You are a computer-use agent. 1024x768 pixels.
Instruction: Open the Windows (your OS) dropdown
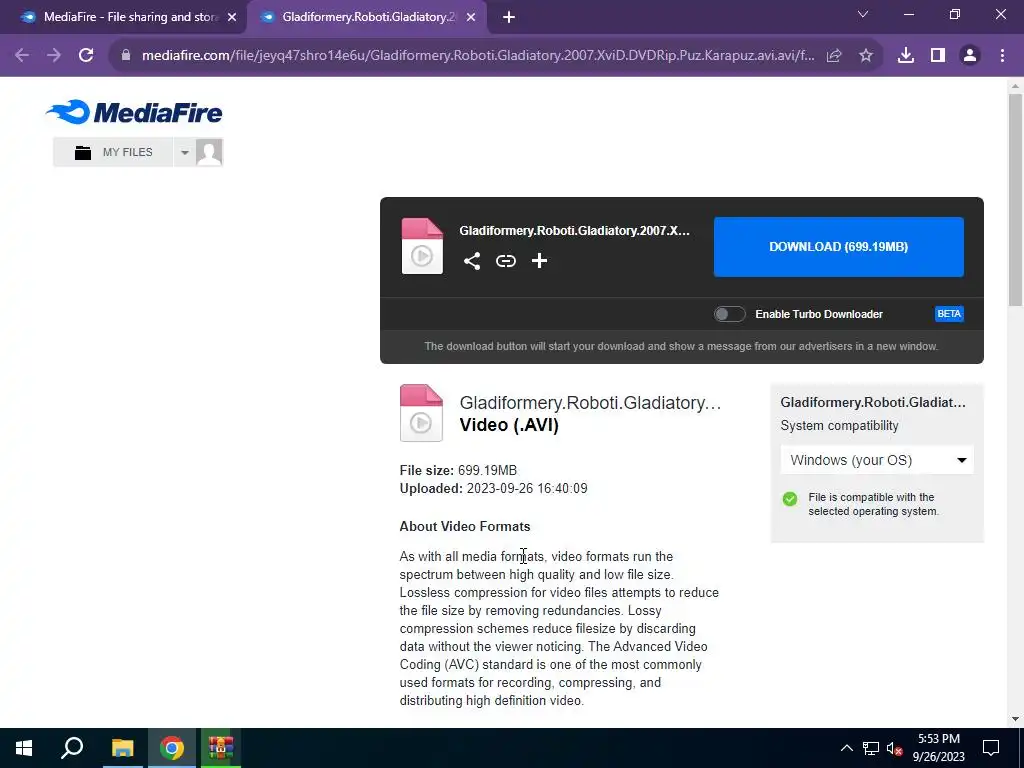(877, 460)
